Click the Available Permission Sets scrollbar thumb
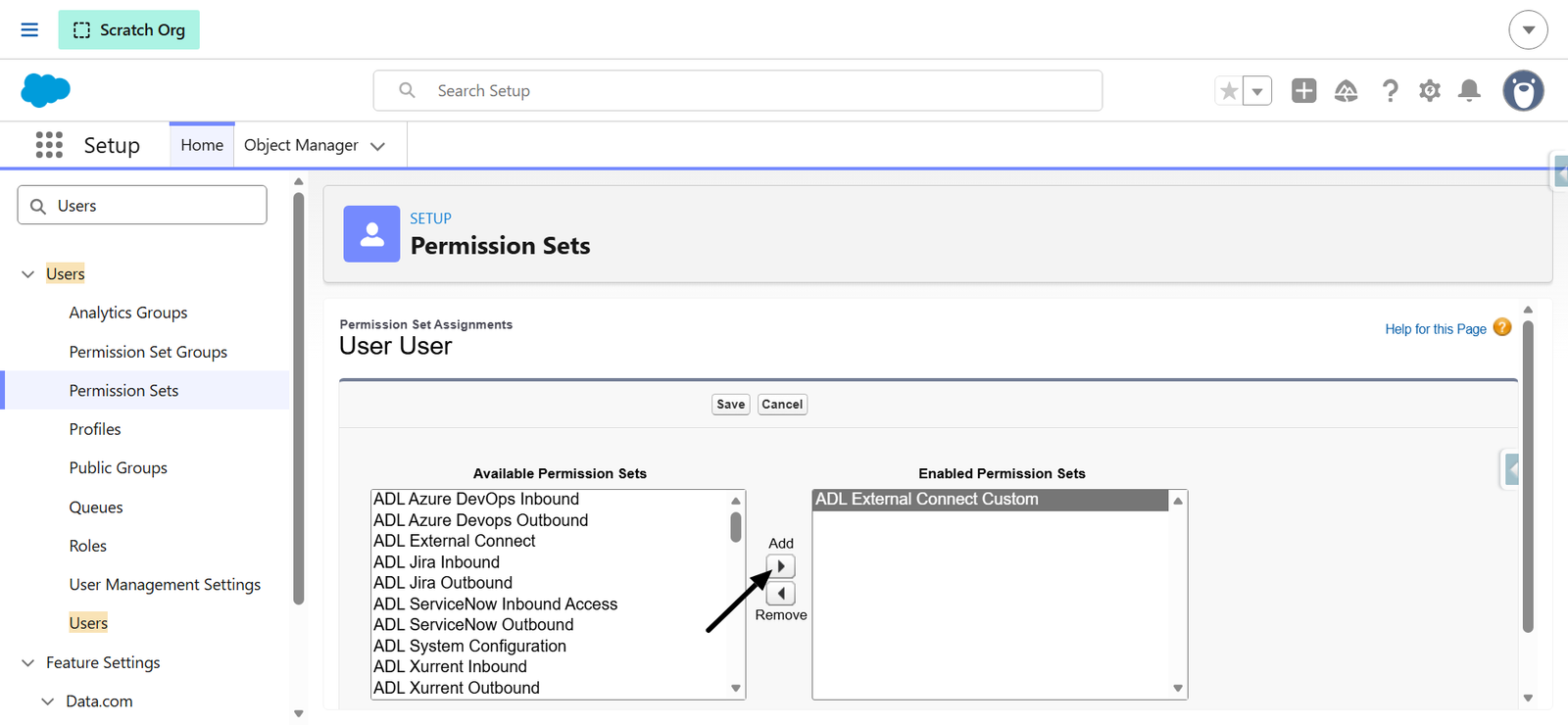Viewport: 1568px width, 725px height. [736, 526]
